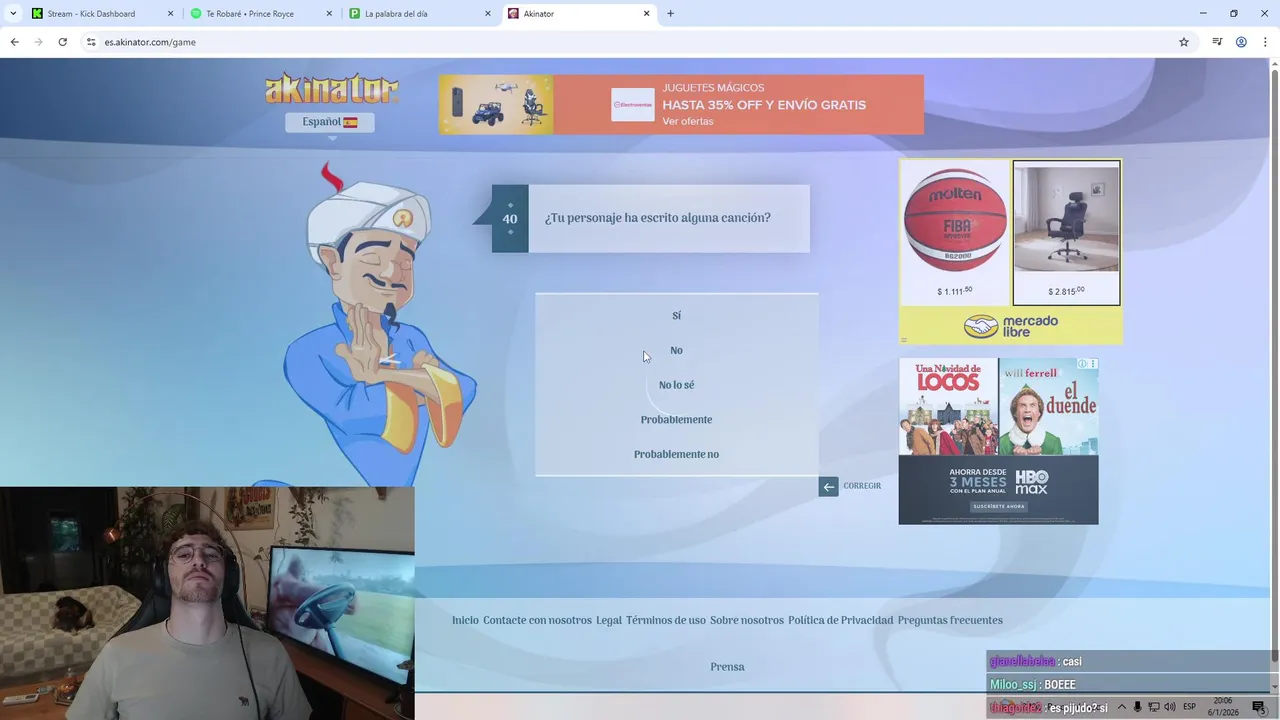The width and height of the screenshot is (1280, 720).
Task: Answer "Sí" to the song question
Action: point(676,316)
